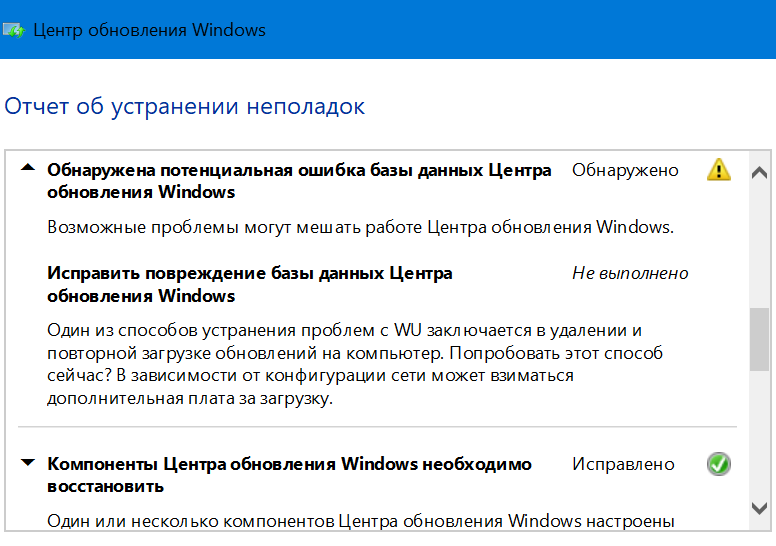This screenshot has height=546, width=776.
Task: Click scrollbar track below the thumb
Action: click(x=760, y=430)
